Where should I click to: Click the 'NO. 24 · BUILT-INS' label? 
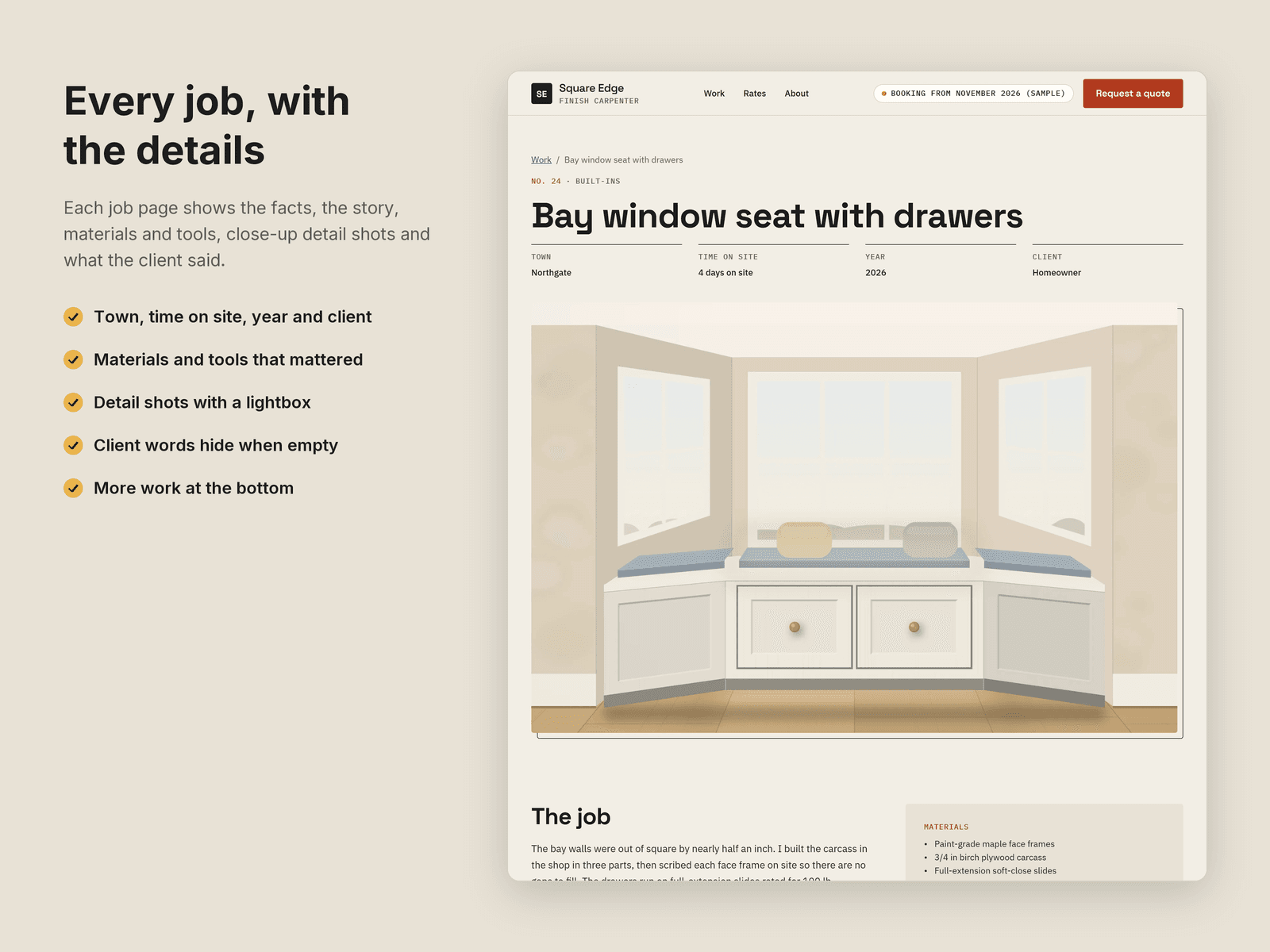[x=575, y=182]
